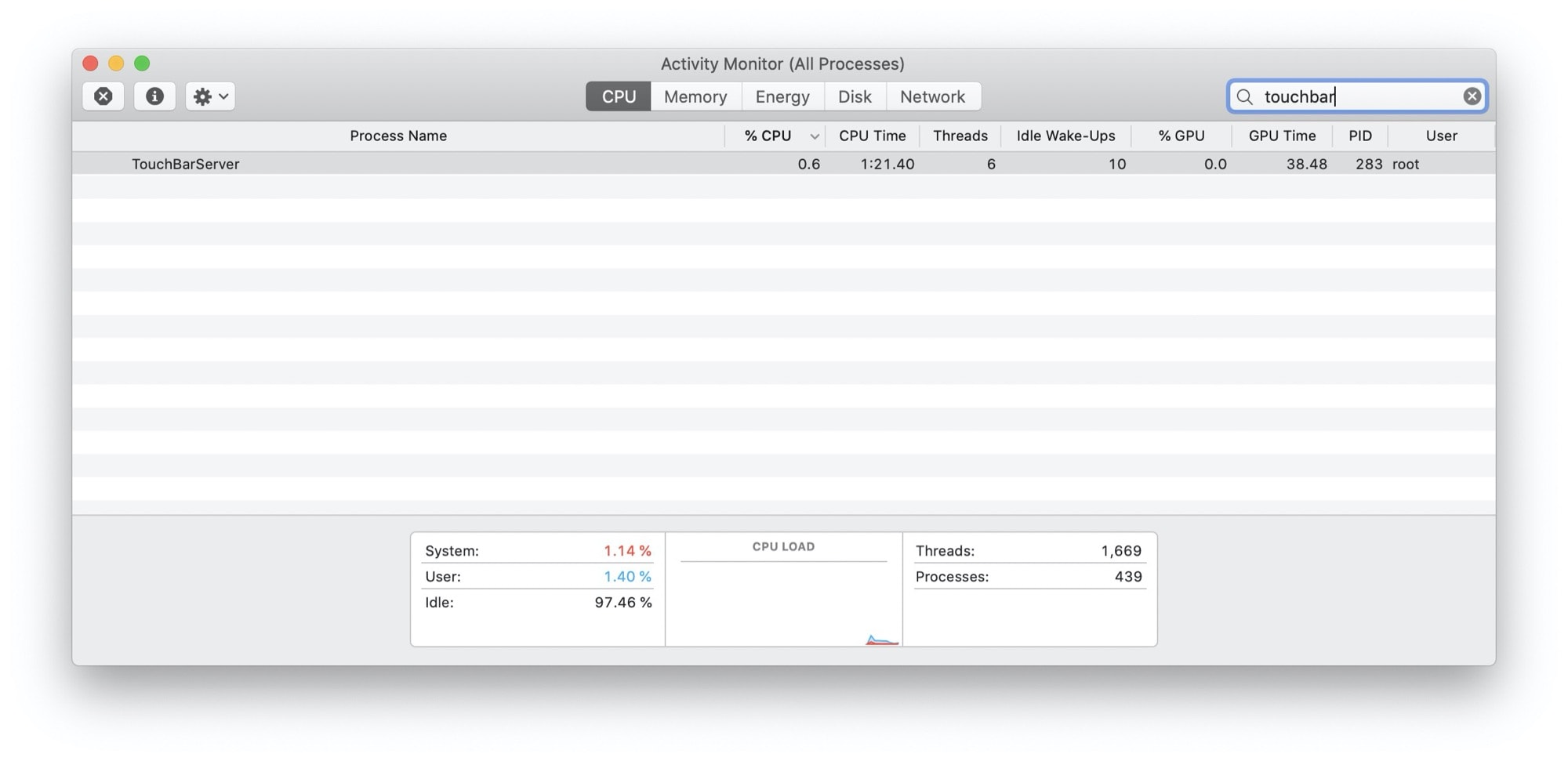Show the Network tab
The image size is (1568, 761).
pos(932,96)
